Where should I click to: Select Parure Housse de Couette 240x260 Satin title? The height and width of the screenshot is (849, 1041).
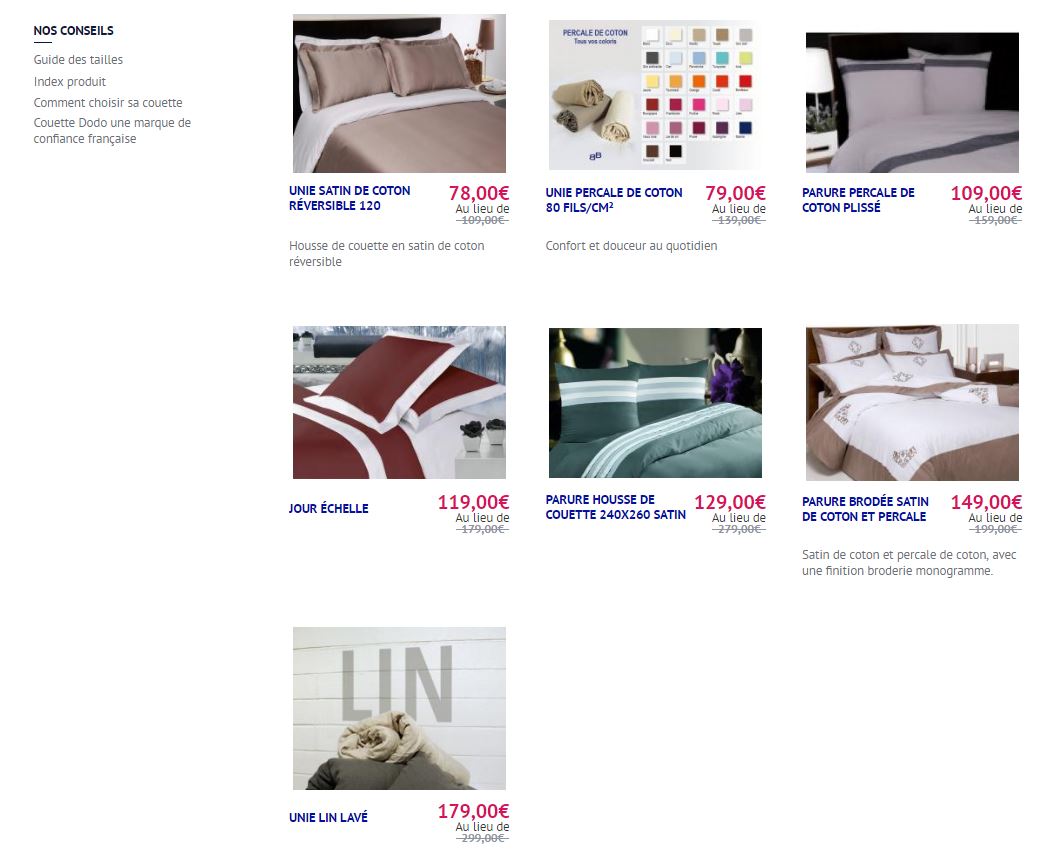click(615, 507)
